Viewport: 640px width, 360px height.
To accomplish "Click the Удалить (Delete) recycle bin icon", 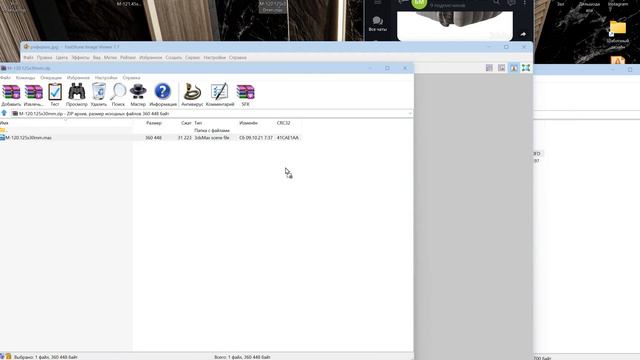I will [x=99, y=95].
